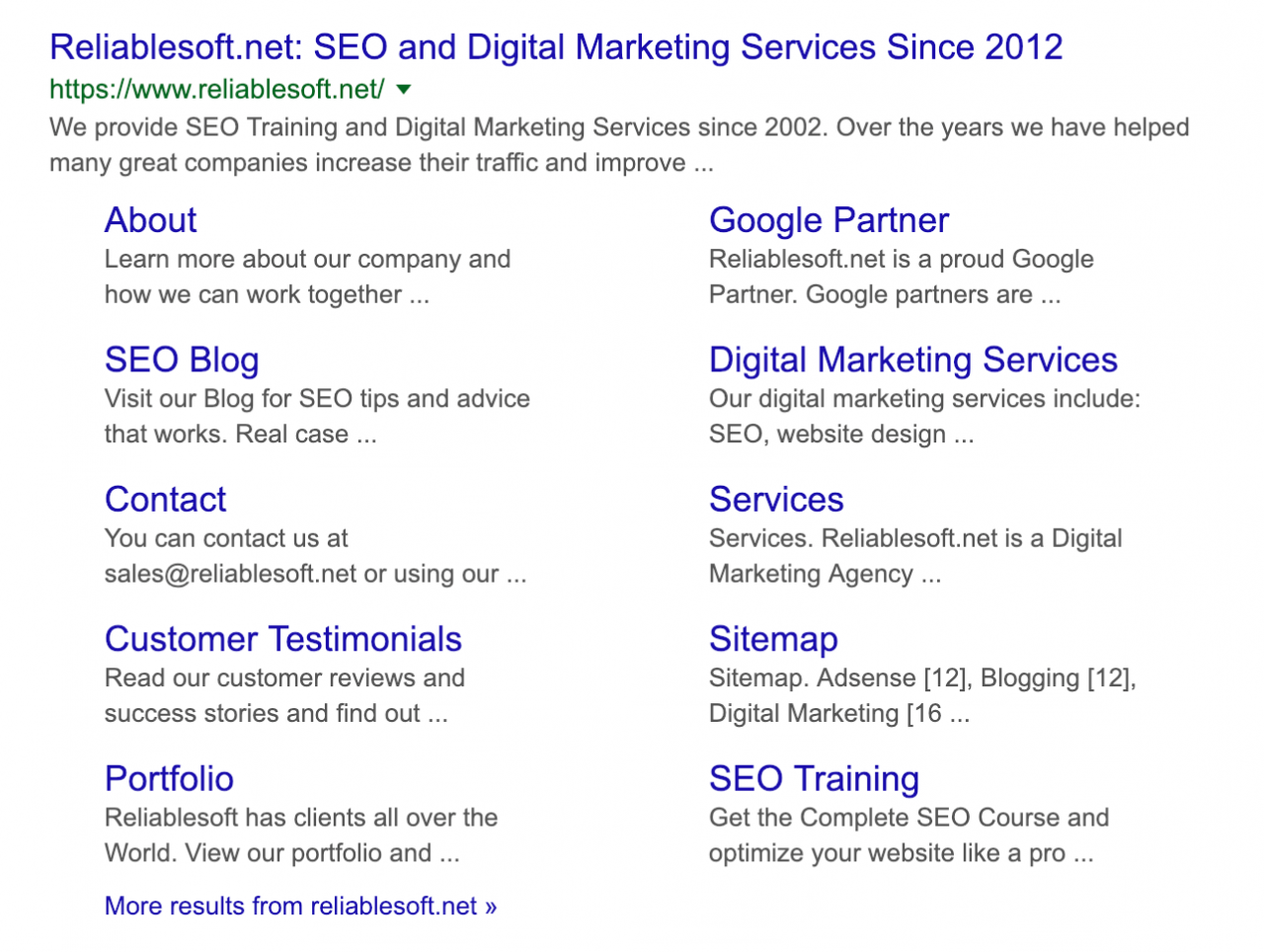Open the About sitelink
This screenshot has width=1264, height=952.
click(x=150, y=220)
